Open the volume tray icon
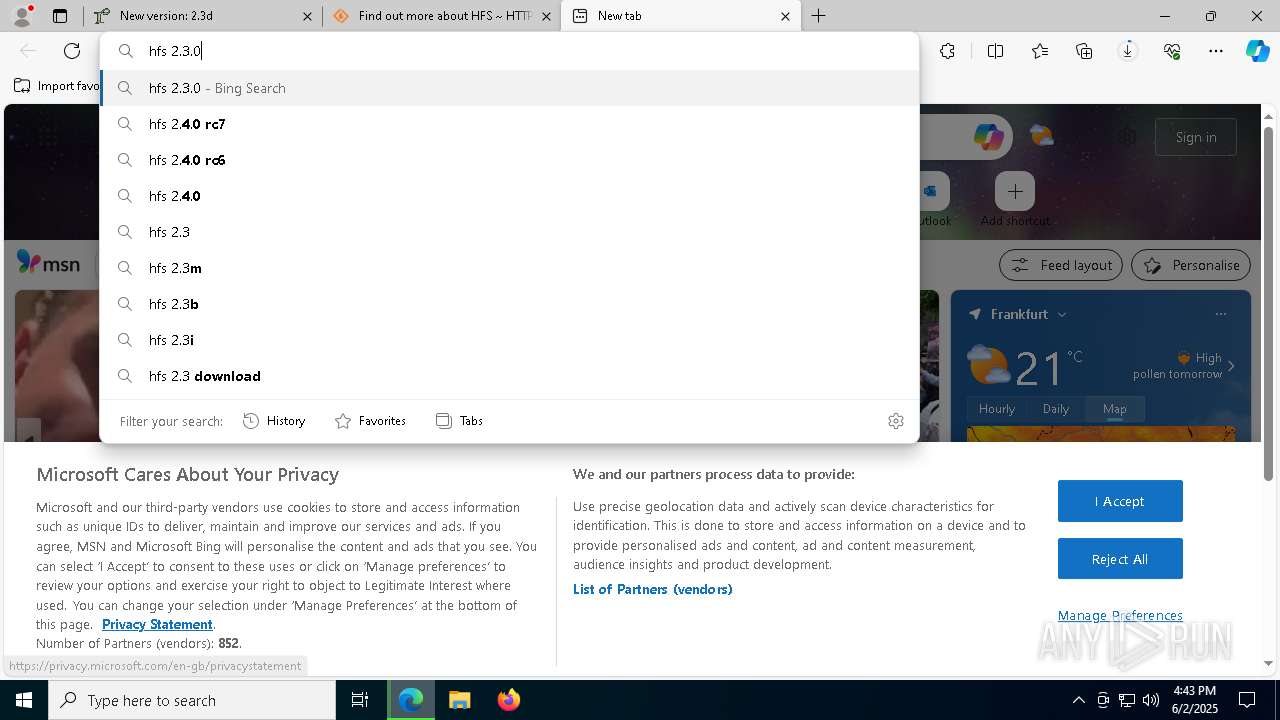Image resolution: width=1280 pixels, height=720 pixels. [1151, 700]
